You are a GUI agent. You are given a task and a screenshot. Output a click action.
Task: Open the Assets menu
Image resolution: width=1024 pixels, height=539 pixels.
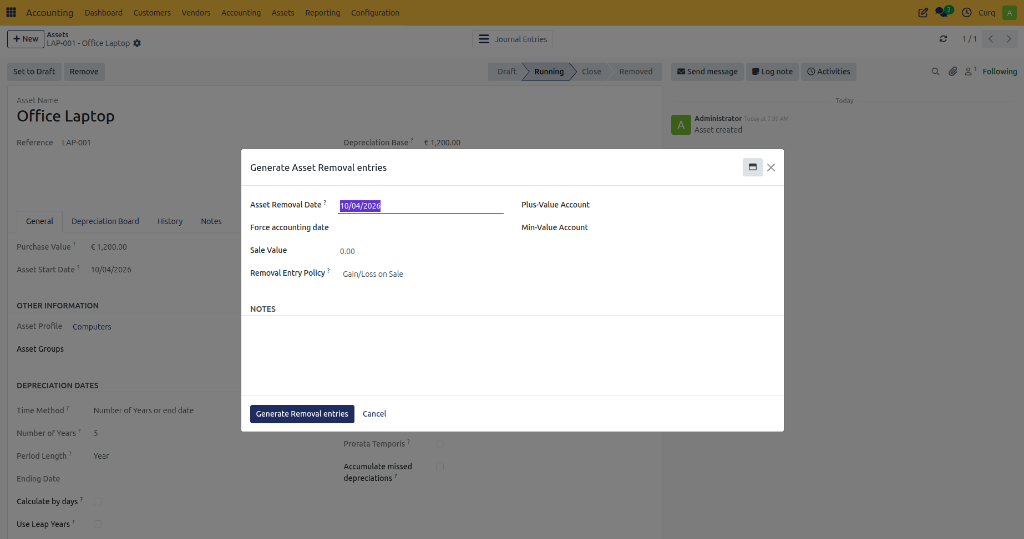click(283, 12)
